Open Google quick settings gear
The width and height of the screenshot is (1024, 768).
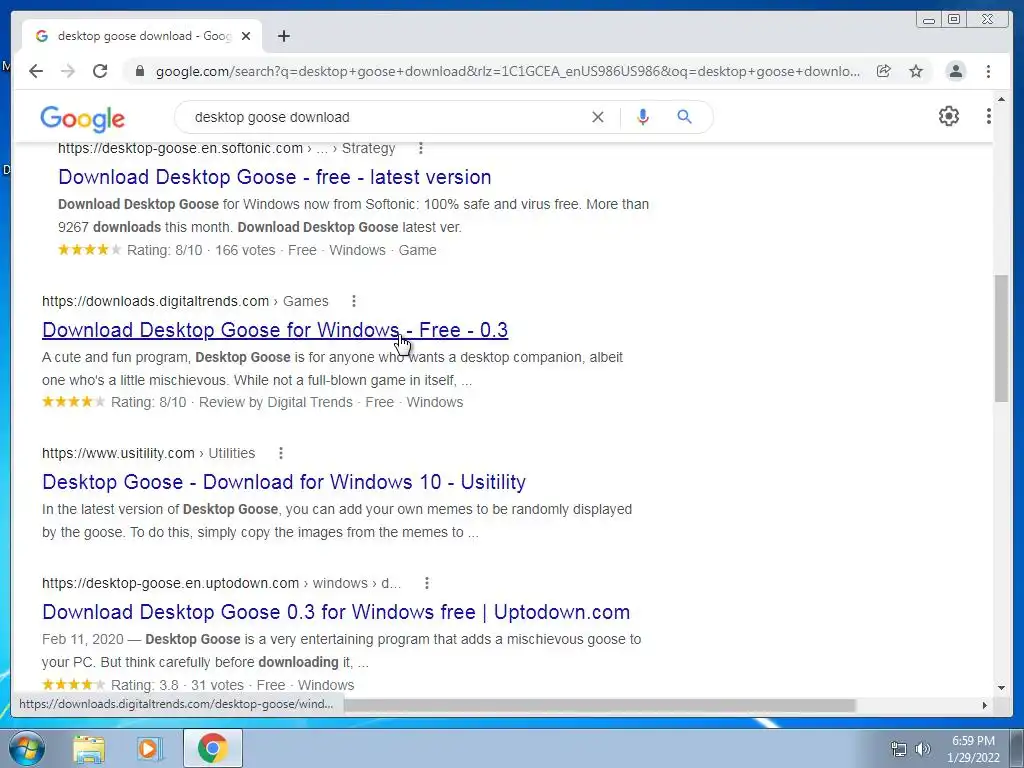(x=948, y=116)
